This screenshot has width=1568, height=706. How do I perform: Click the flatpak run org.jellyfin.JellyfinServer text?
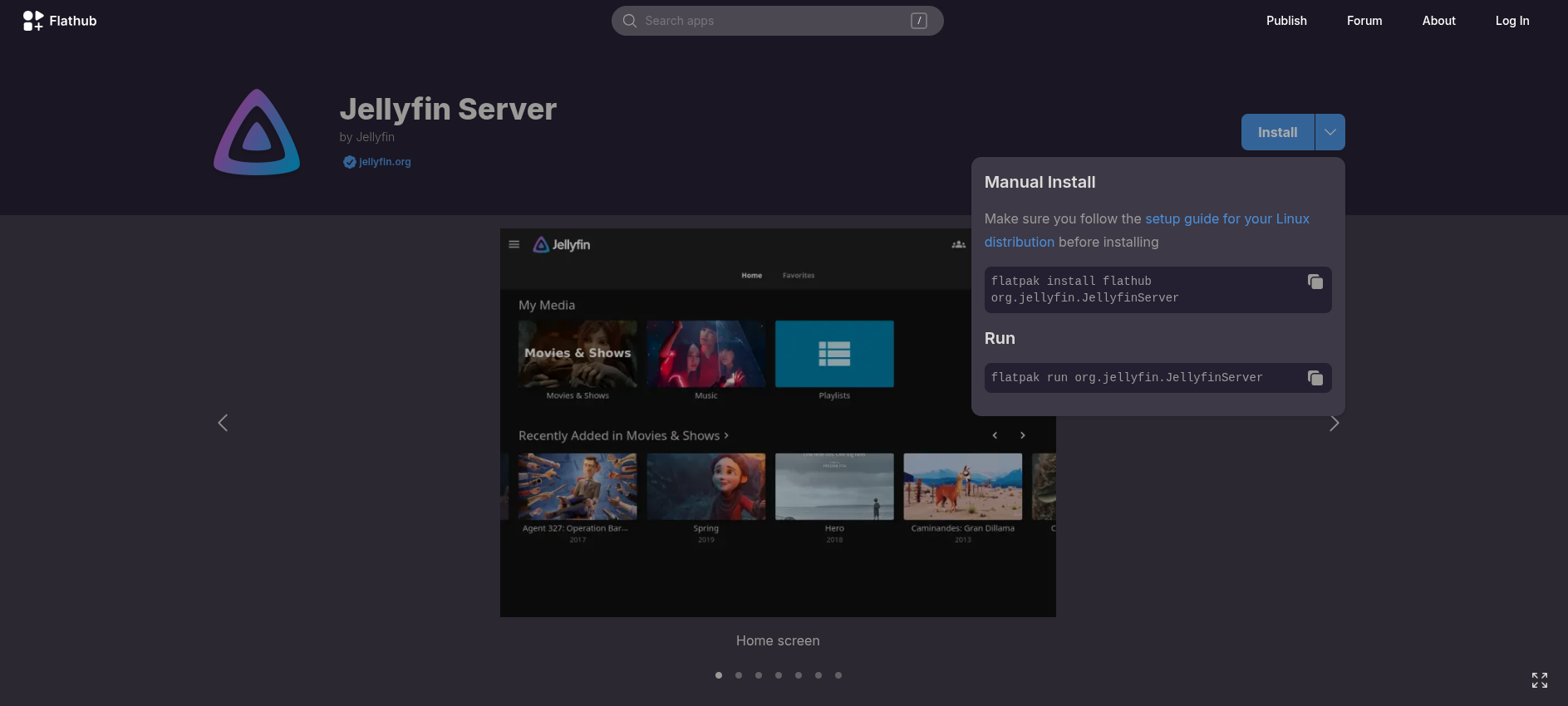click(x=1127, y=378)
